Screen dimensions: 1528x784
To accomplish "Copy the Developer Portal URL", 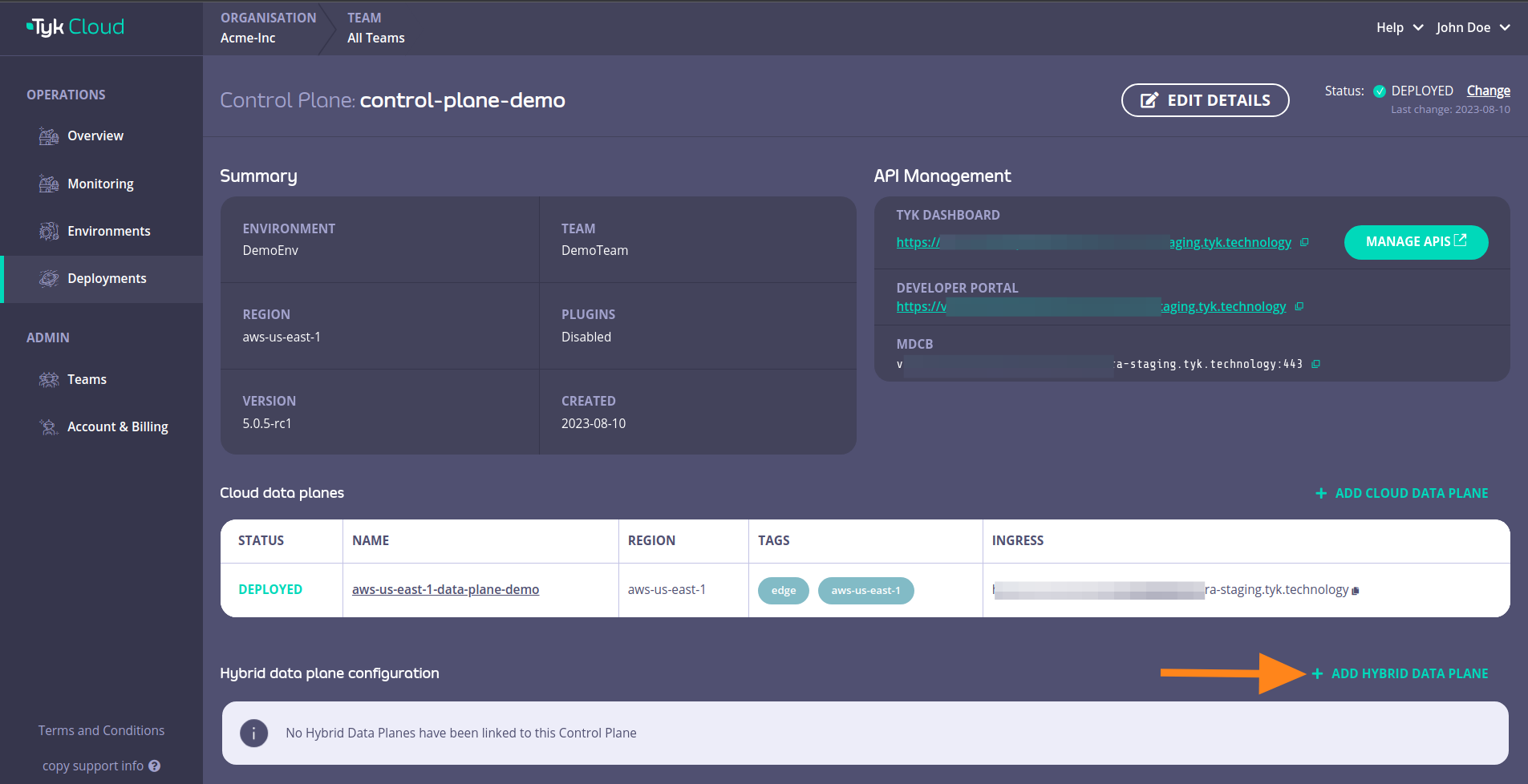I will point(1299,306).
